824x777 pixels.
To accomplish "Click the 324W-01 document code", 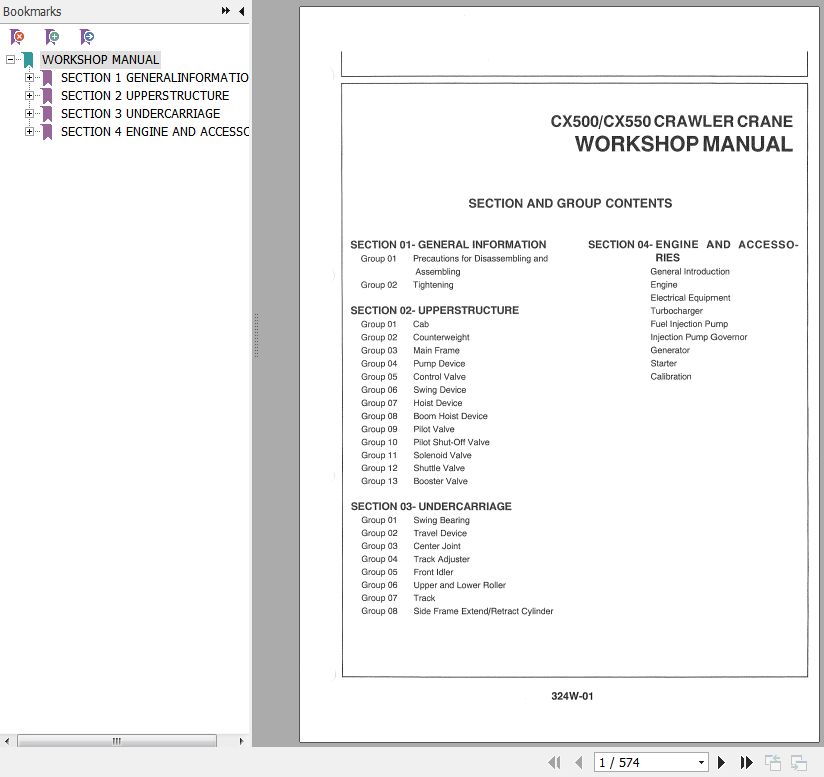I will (x=572, y=696).
